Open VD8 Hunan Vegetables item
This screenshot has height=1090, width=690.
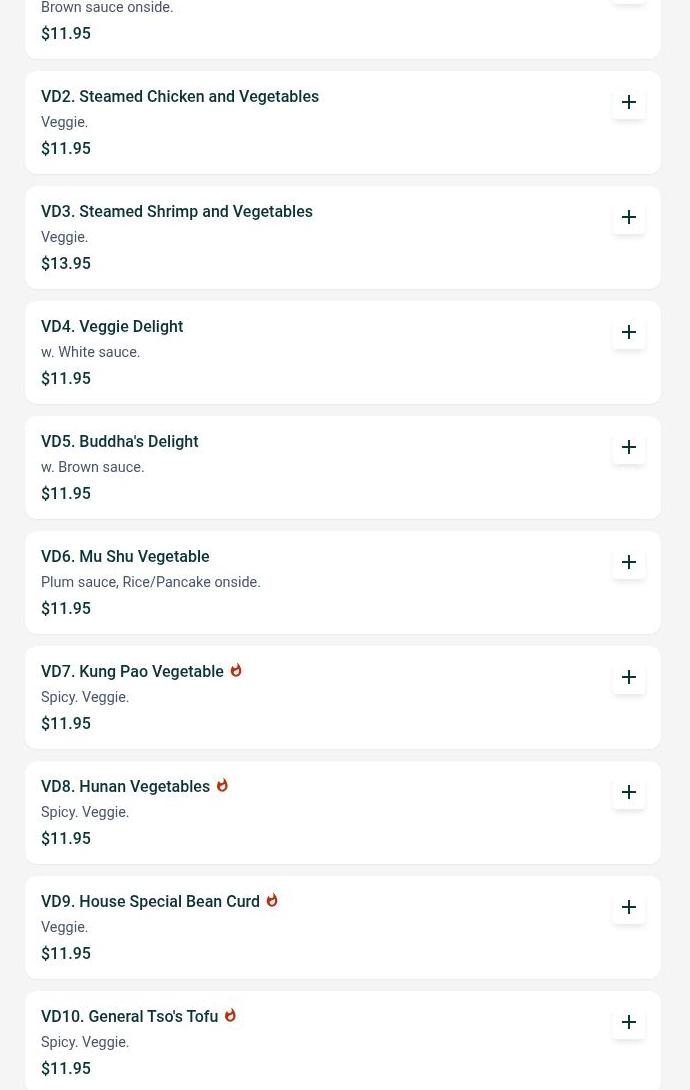click(x=125, y=787)
